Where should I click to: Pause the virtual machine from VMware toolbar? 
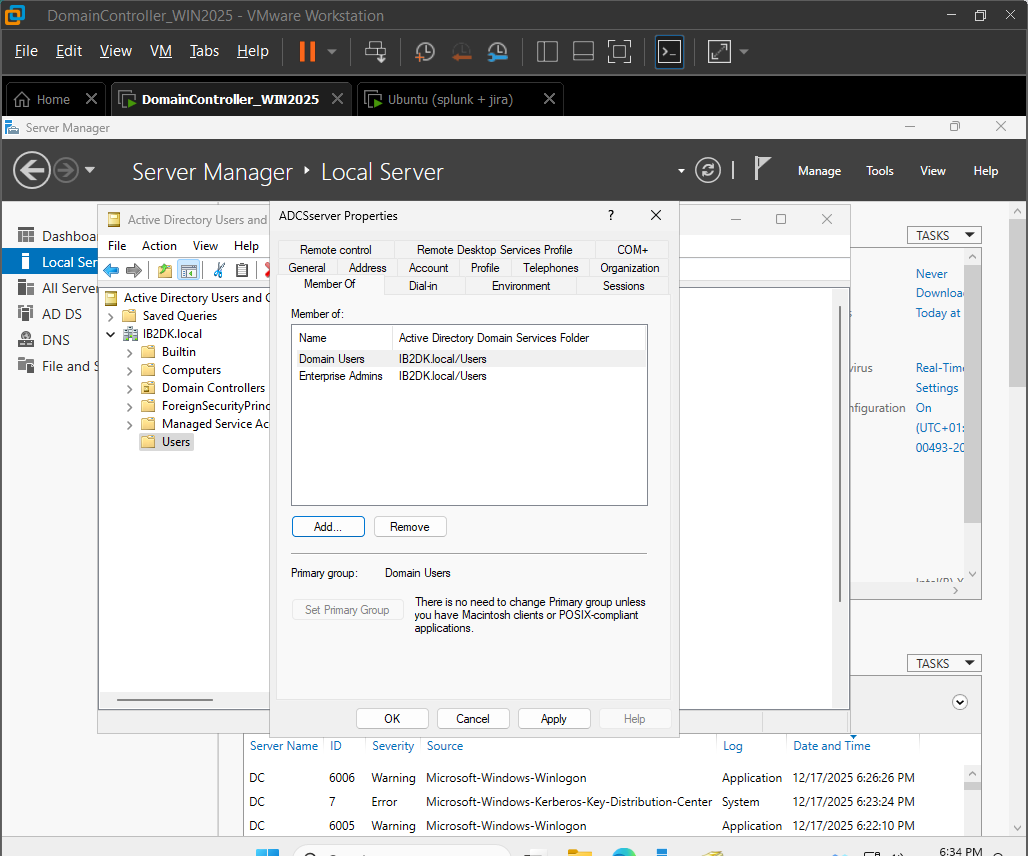[307, 51]
